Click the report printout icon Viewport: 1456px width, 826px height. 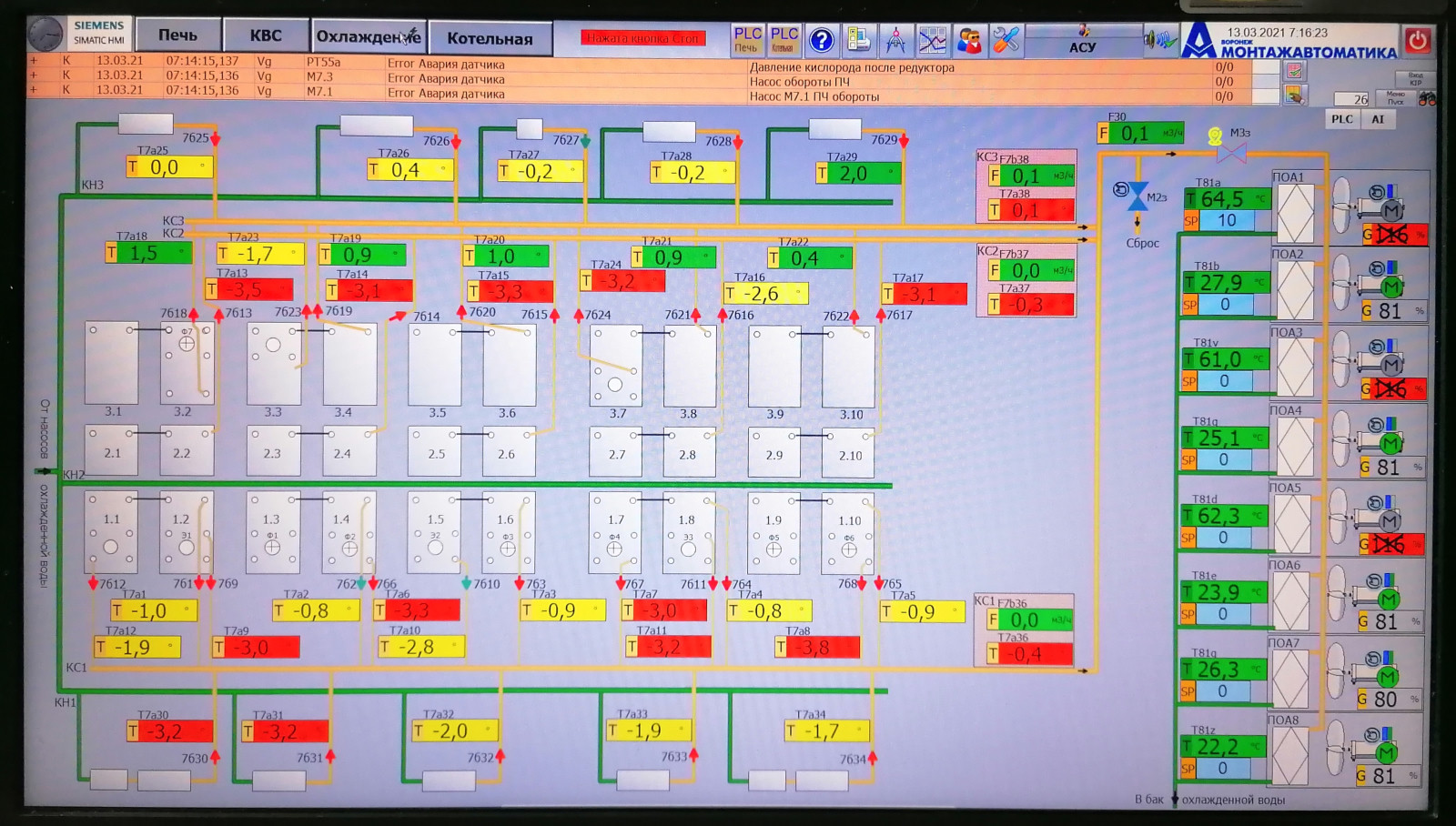[858, 40]
